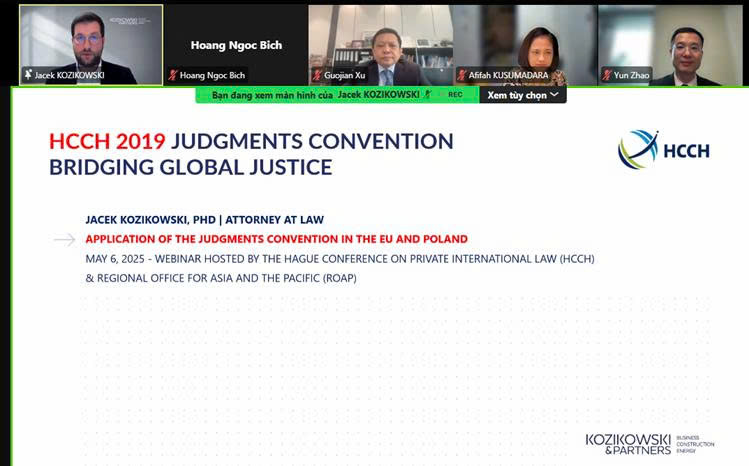The width and height of the screenshot is (749, 466).
Task: Click 'JACEK KOZIKOWSKI, PHD | ATTORNEY AT LAW' text
Action: pos(204,220)
